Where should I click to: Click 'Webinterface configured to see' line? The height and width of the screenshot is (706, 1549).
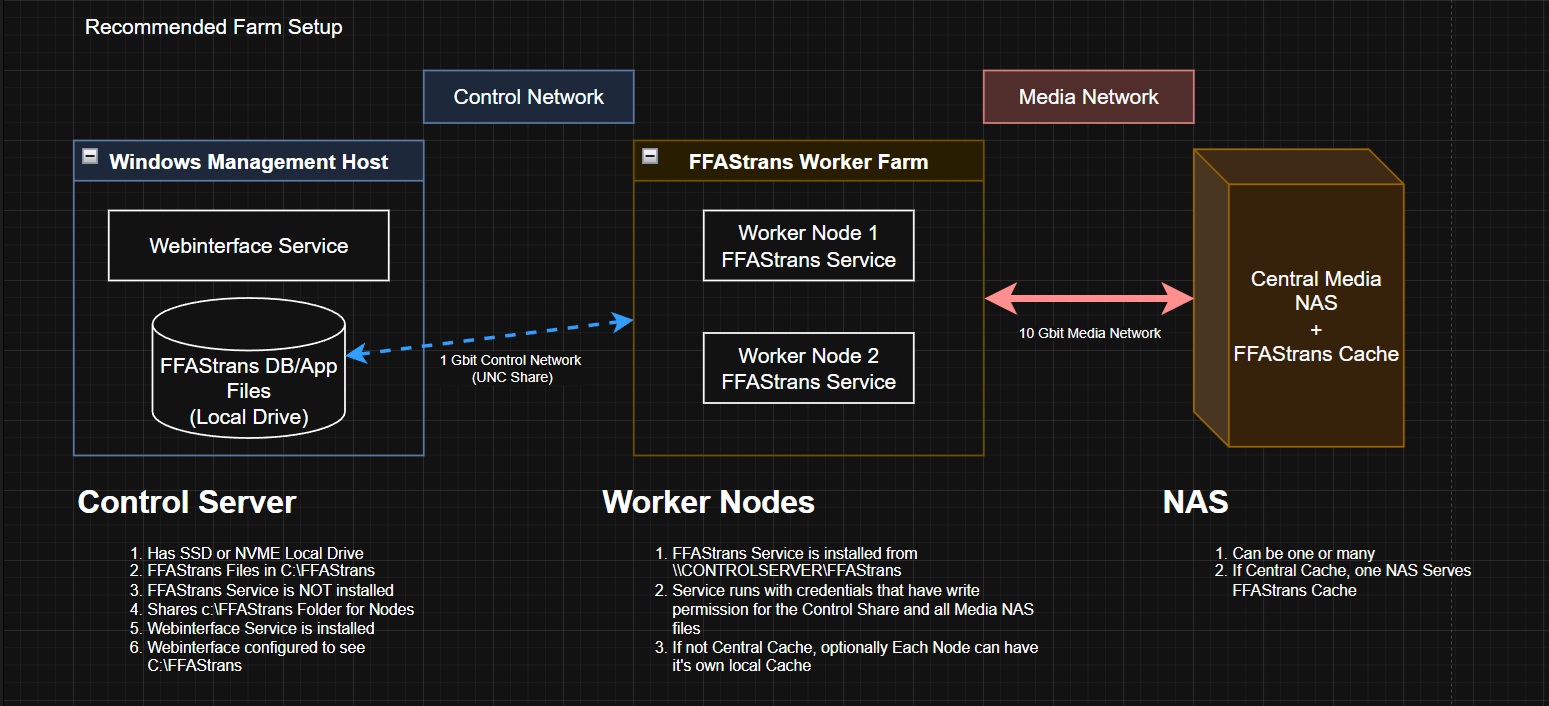(256, 647)
